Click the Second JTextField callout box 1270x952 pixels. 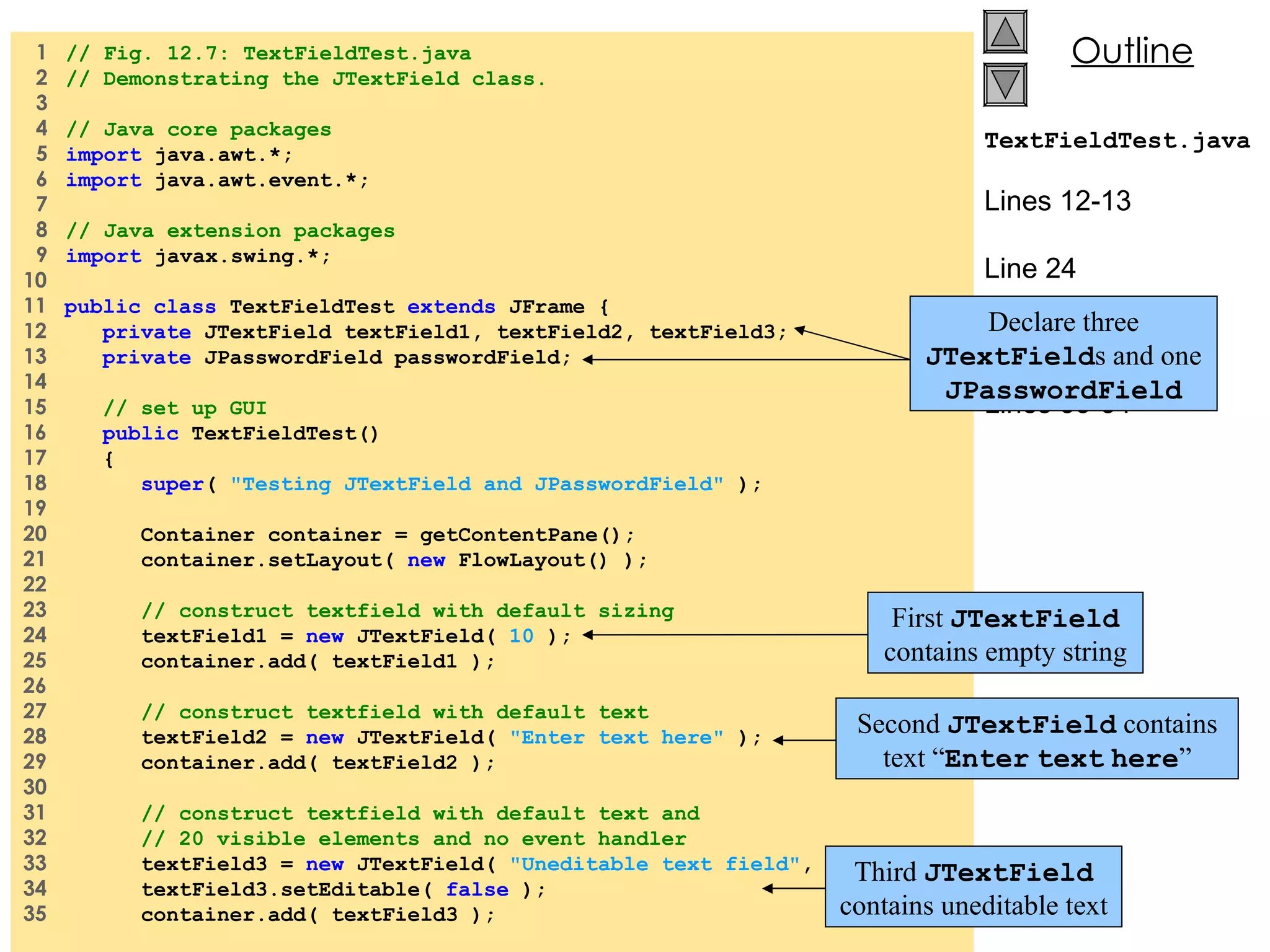point(1036,739)
